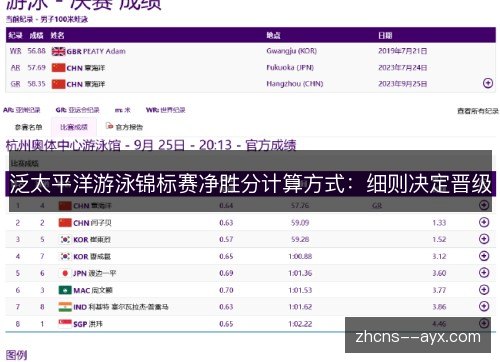This screenshot has width=500, height=362.
Task: Expand details for rank 1 CHN 57.76 row
Action: [484, 205]
